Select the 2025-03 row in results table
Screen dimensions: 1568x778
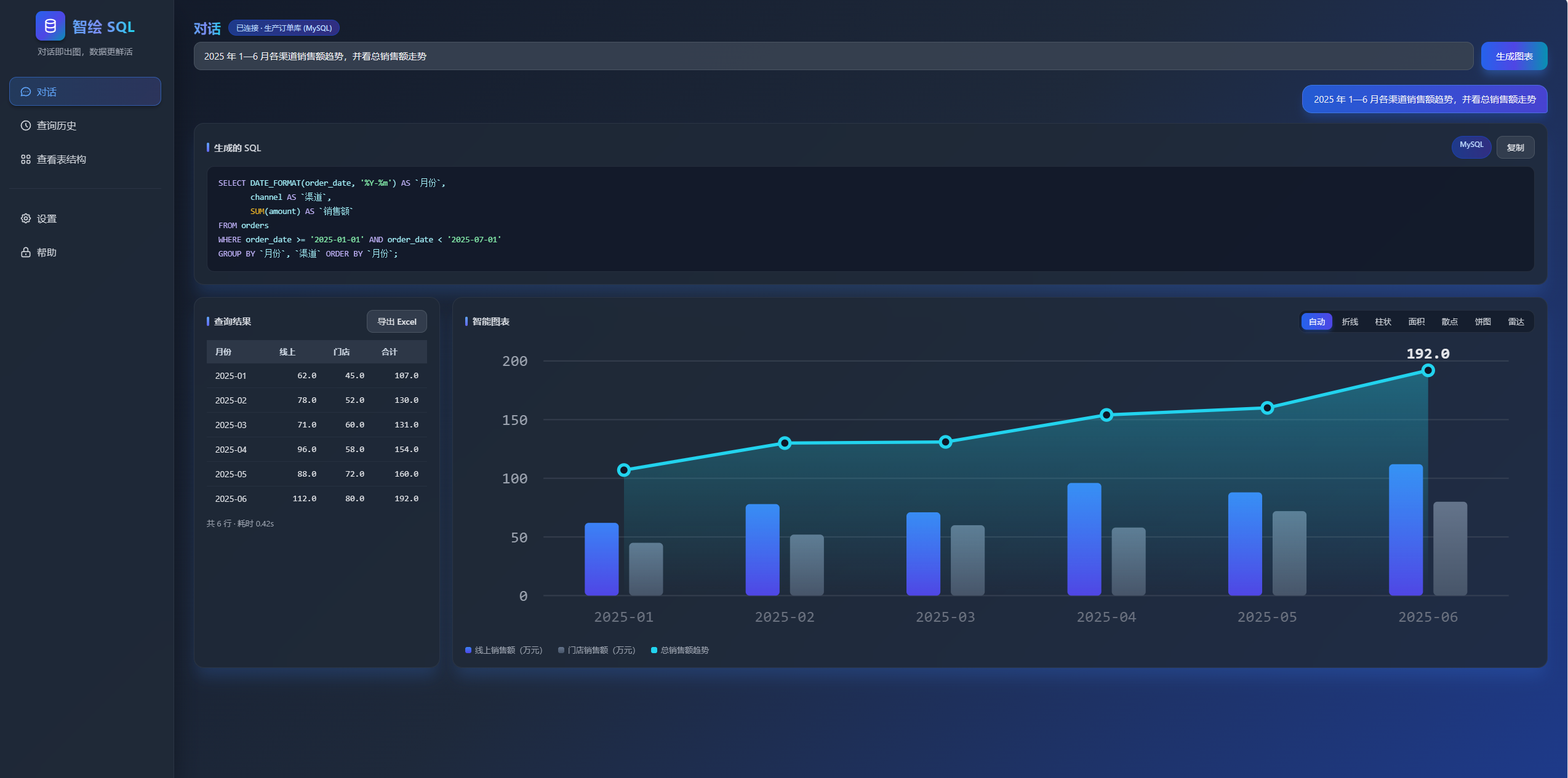click(x=317, y=425)
